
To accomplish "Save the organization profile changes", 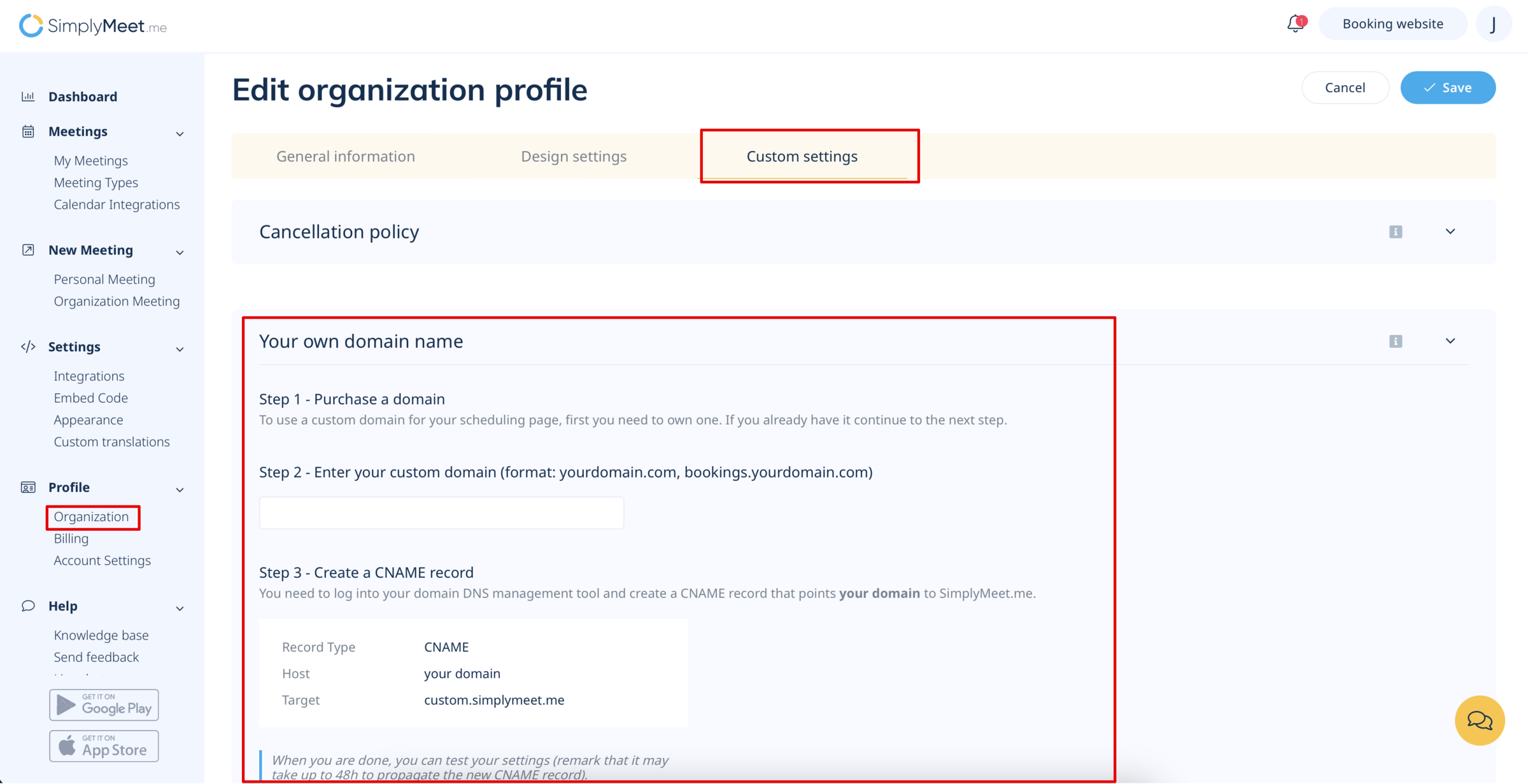I will (x=1448, y=87).
